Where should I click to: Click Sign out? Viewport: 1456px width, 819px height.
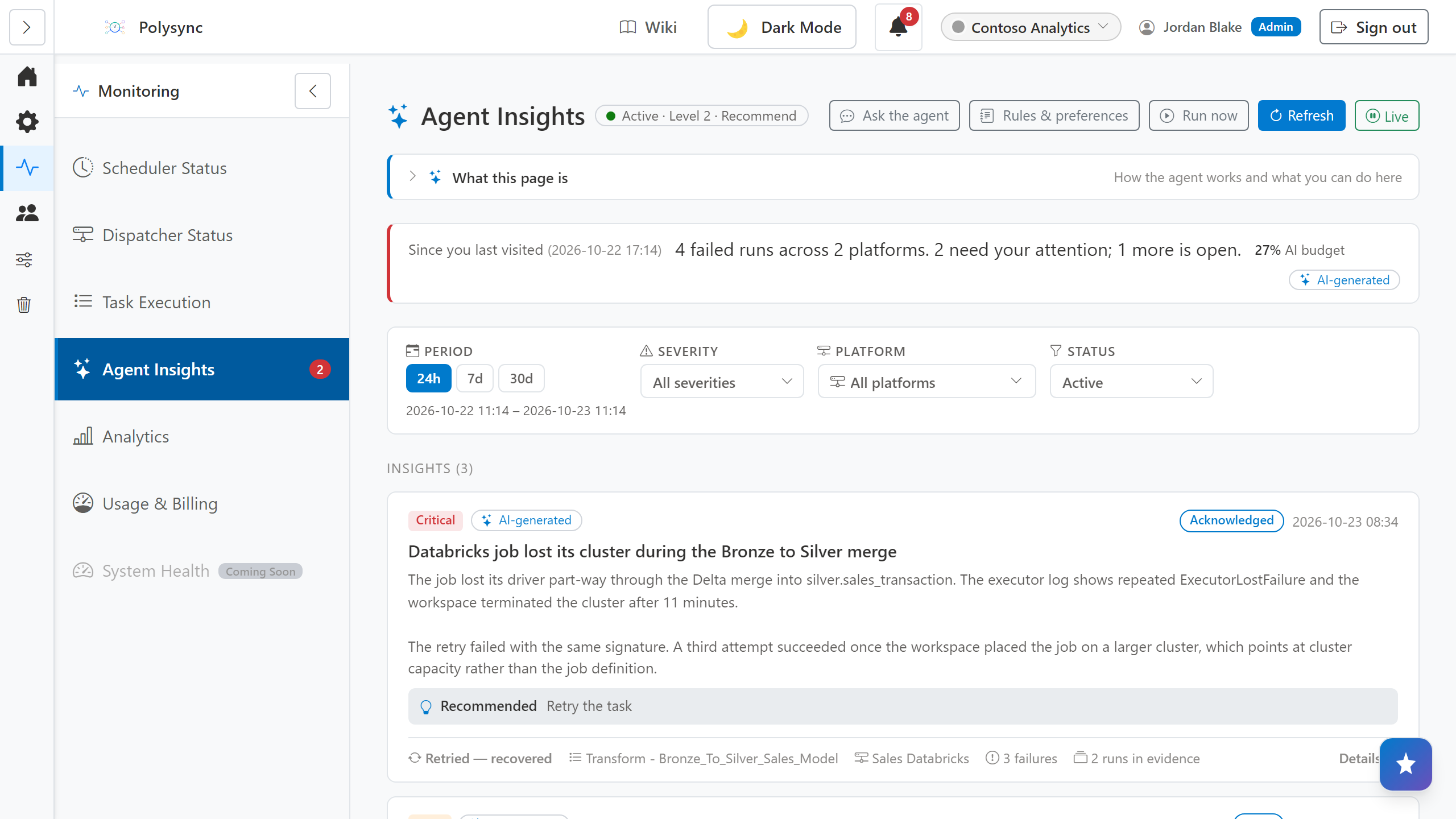coord(1374,27)
